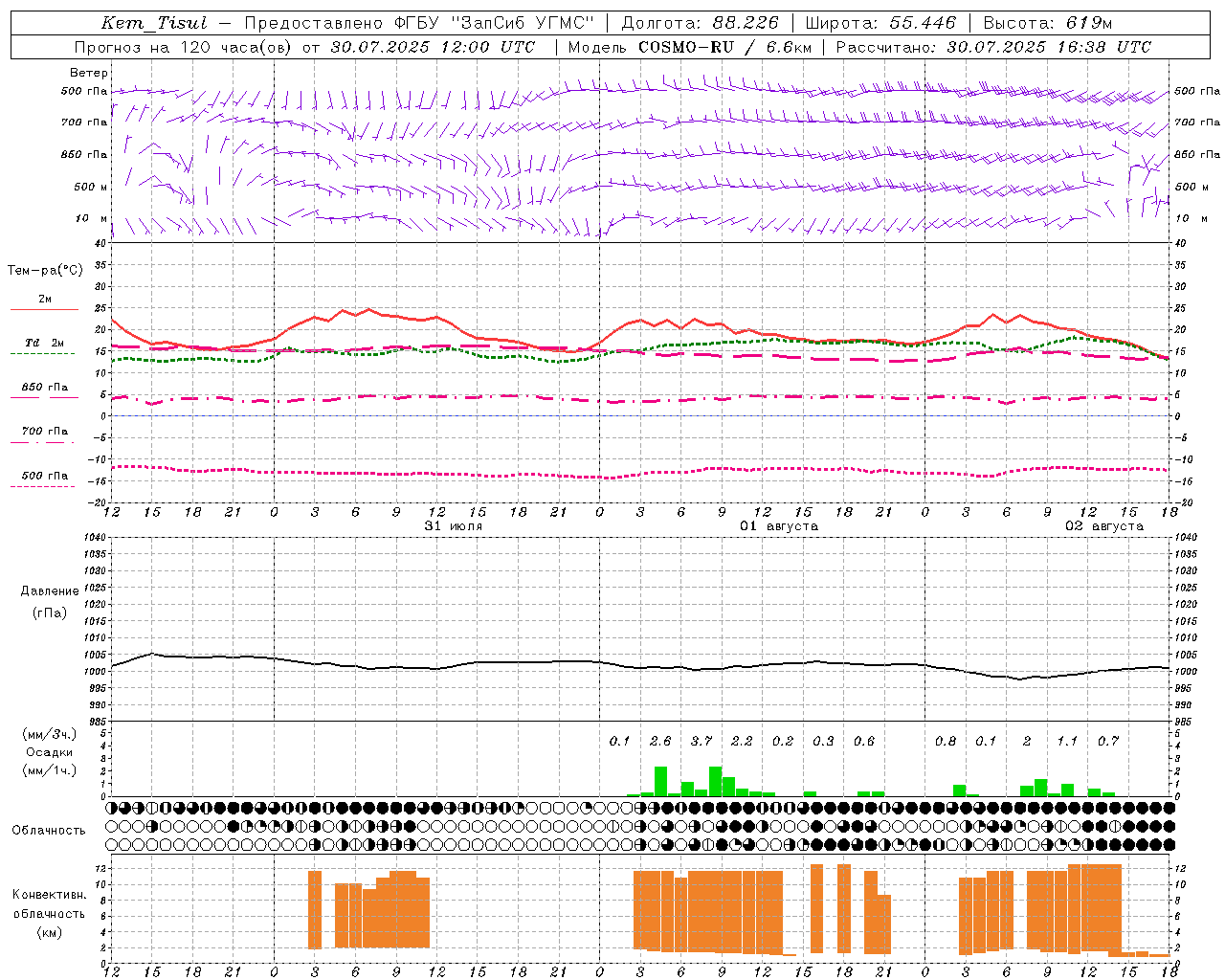This screenshot has height=980, width=1225.
Task: Click the 3.7 three-hour precipitation value
Action: pos(702,741)
